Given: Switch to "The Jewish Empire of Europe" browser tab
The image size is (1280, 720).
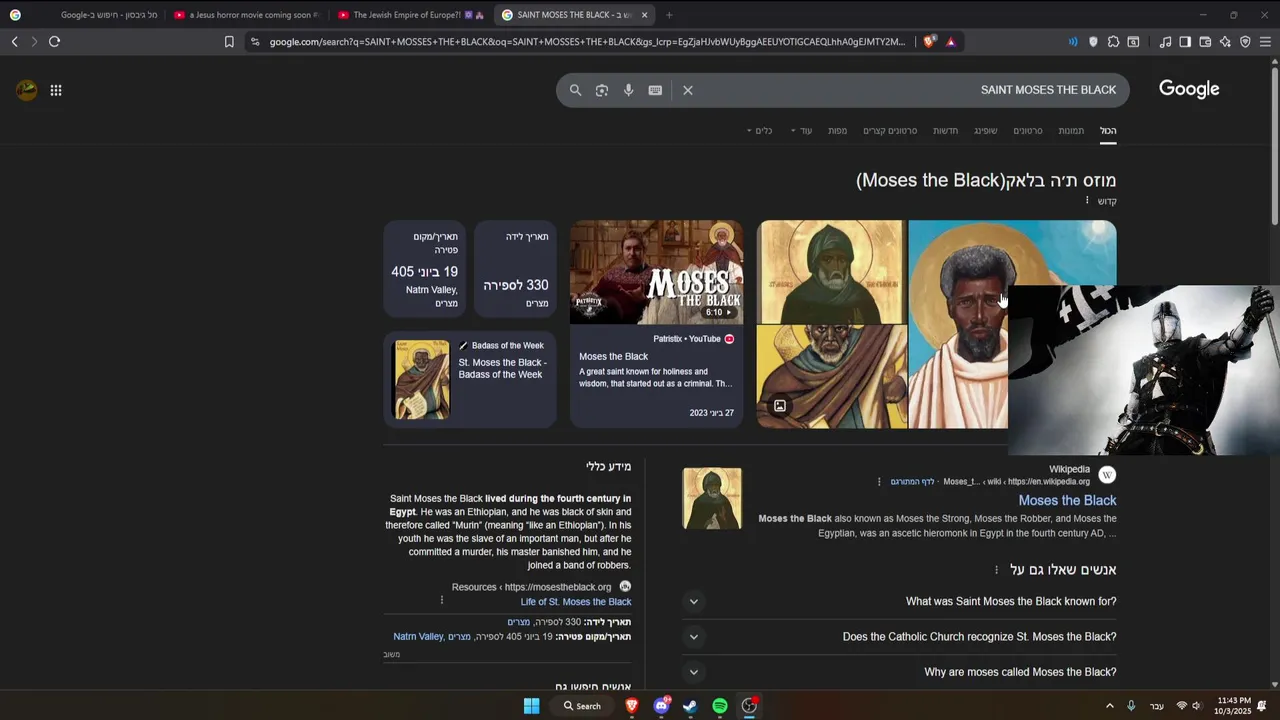Looking at the screenshot, I should [x=410, y=15].
